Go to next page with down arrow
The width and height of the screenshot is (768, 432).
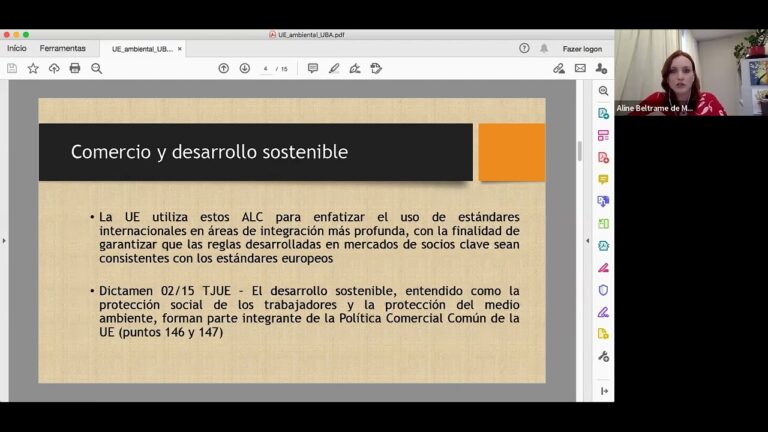(244, 69)
